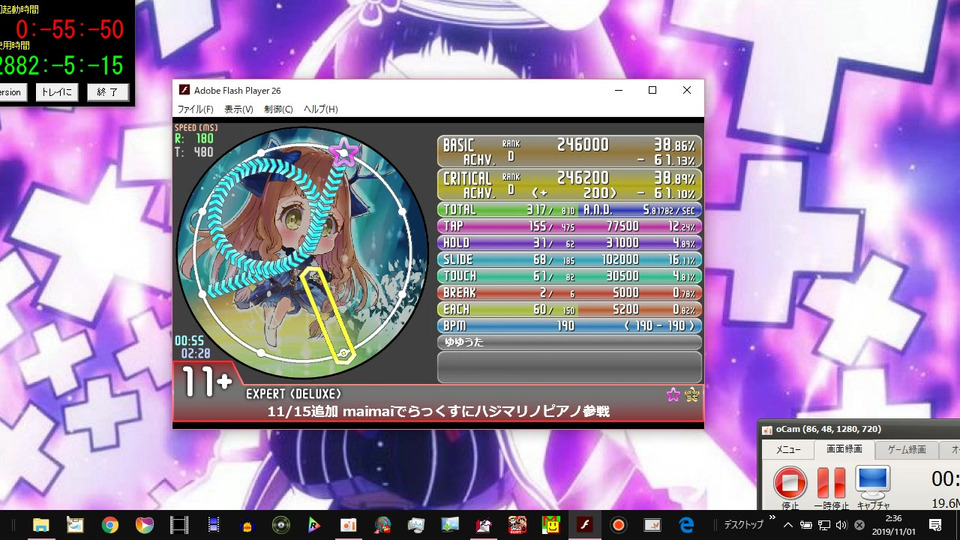Click the Adobe Flash Player title icon
The image size is (960, 540).
(x=184, y=90)
